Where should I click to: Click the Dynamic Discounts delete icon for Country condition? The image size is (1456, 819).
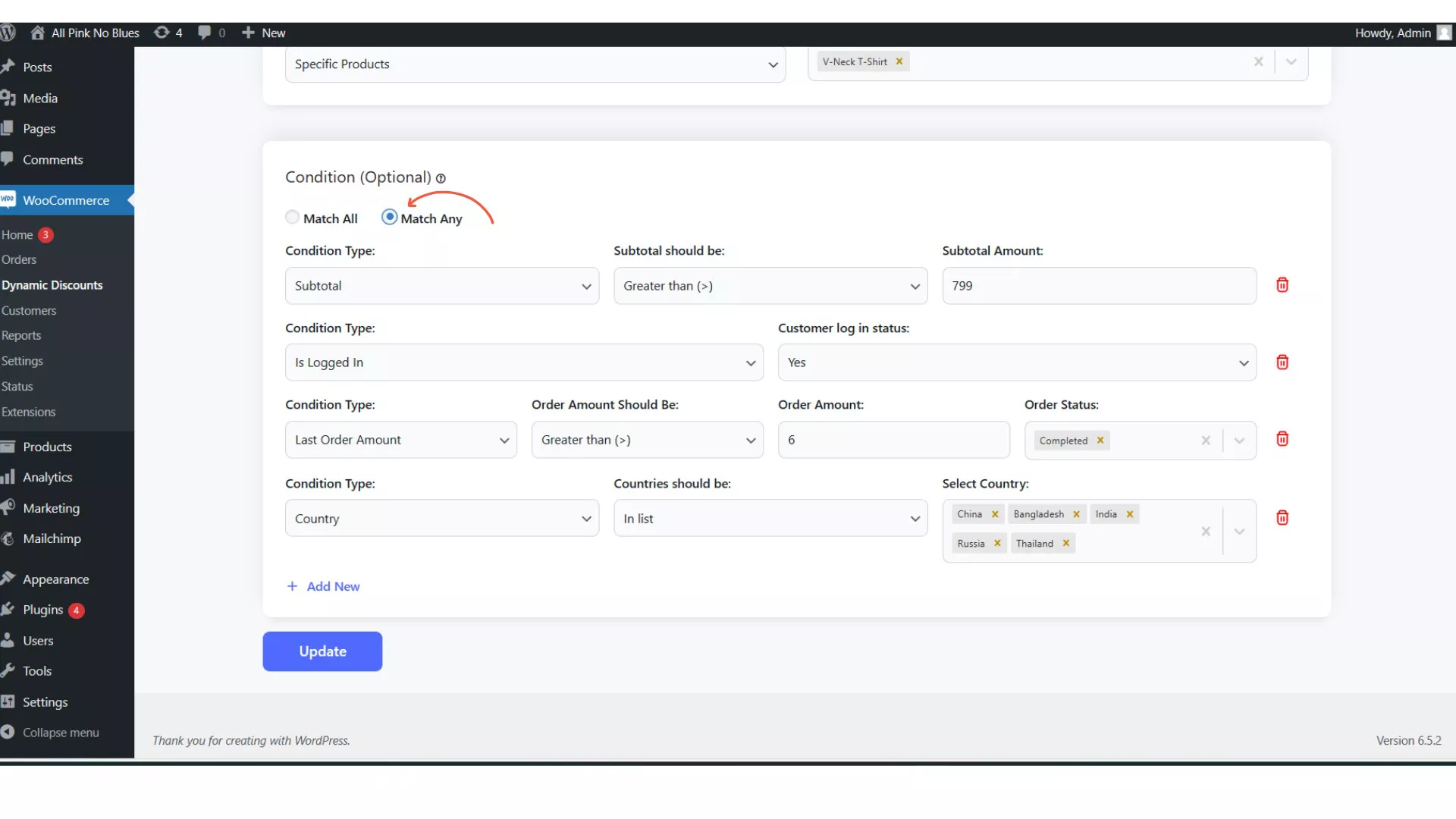[x=1282, y=518]
